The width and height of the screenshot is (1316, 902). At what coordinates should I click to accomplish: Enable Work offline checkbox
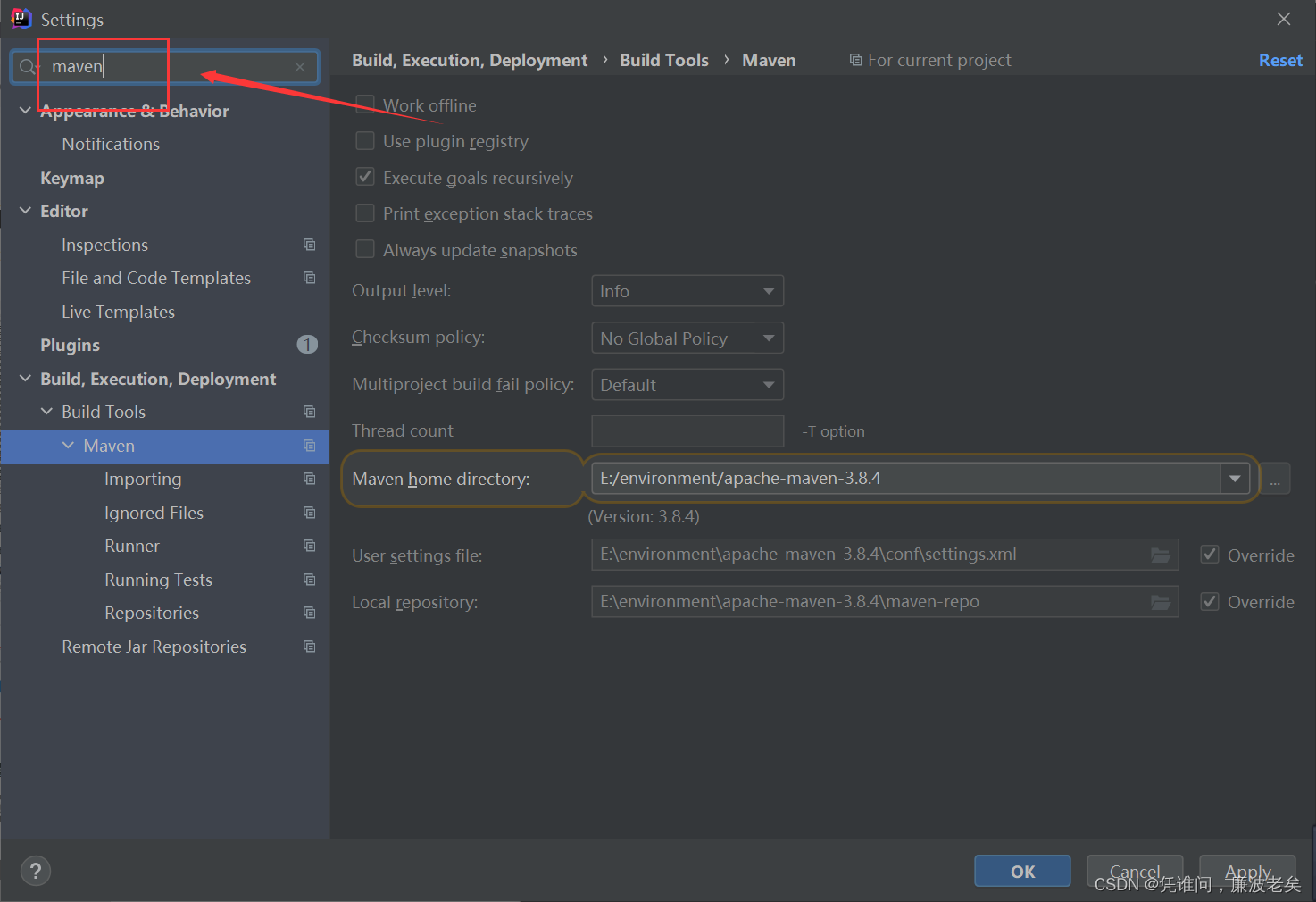365,104
